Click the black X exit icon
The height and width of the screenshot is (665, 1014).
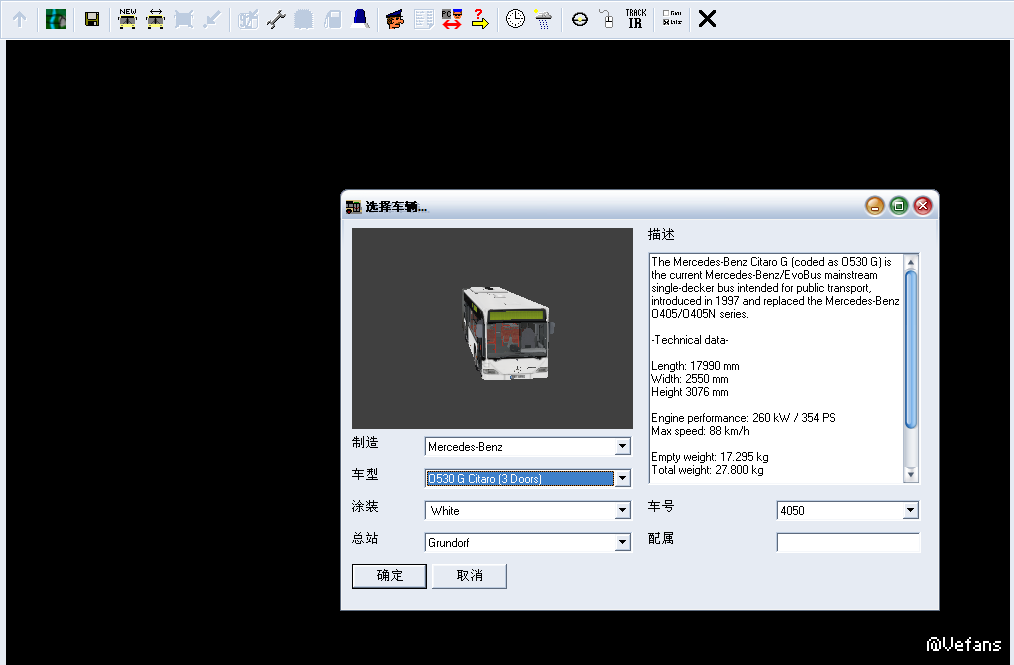707,19
